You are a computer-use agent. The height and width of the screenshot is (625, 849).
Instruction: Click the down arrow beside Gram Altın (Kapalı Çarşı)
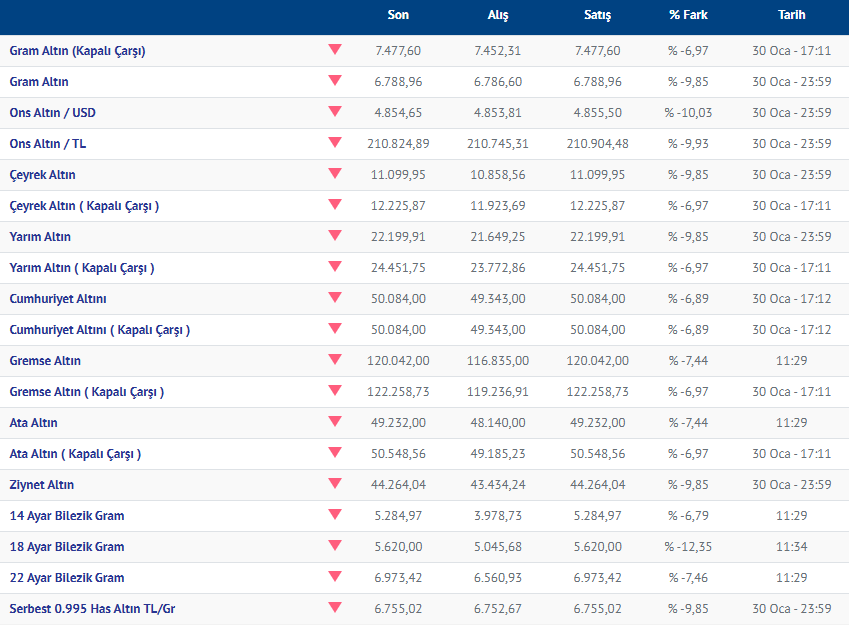pos(334,50)
